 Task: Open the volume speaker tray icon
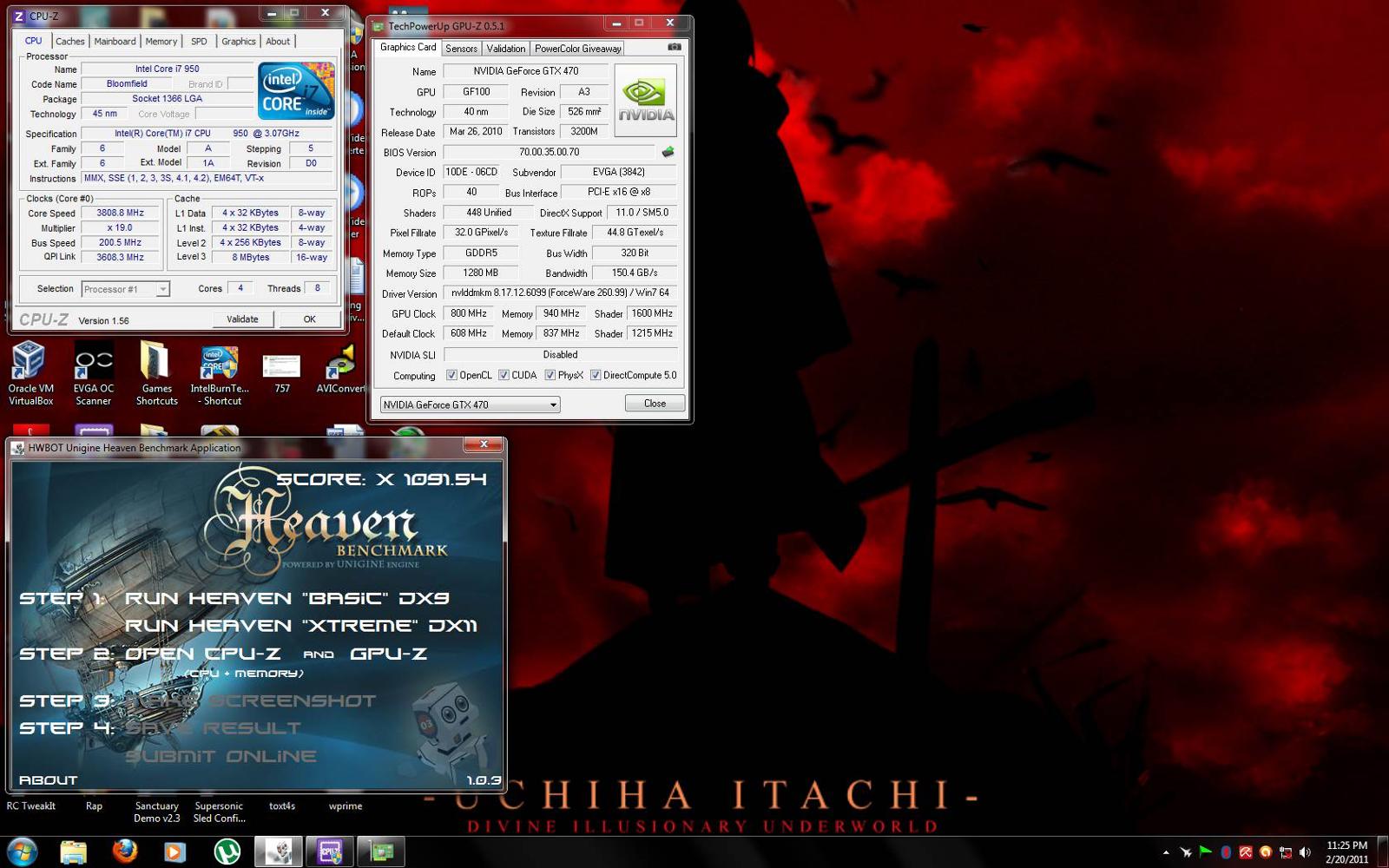coord(1306,852)
